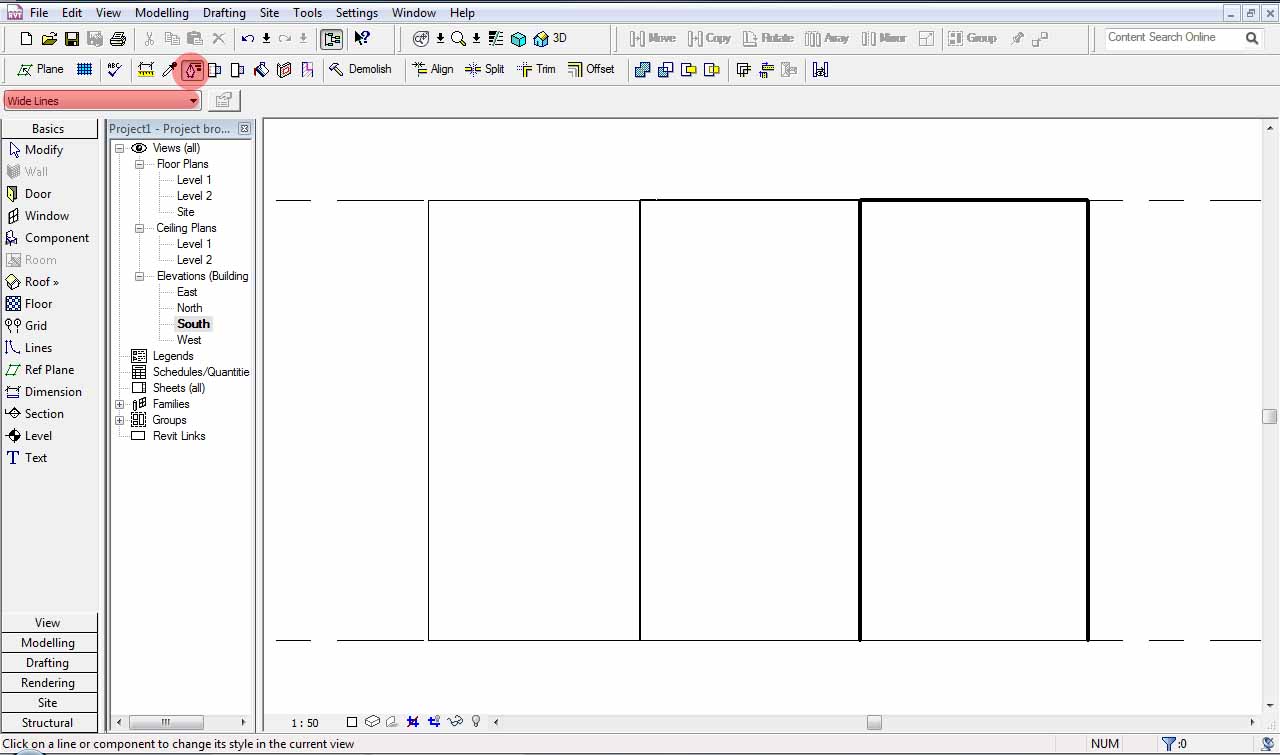Viewport: 1280px width, 755px height.
Task: Expand the Families node
Action: pos(120,404)
